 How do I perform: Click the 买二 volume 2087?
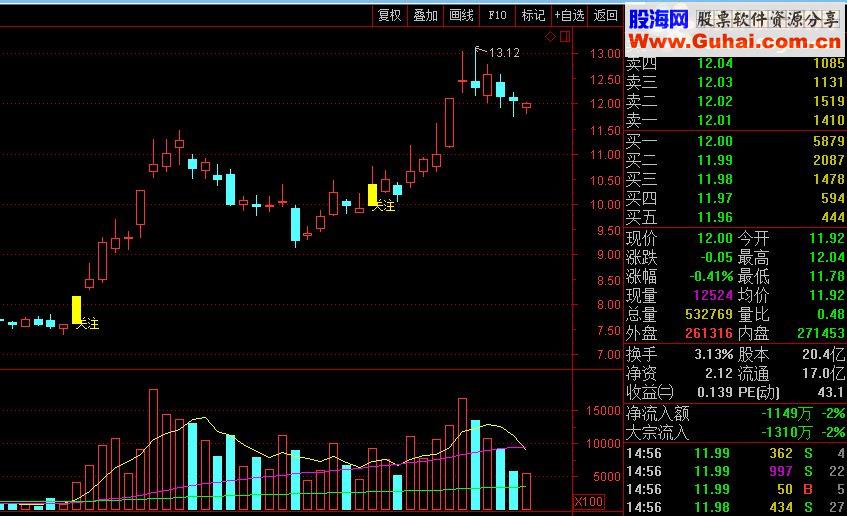click(829, 160)
